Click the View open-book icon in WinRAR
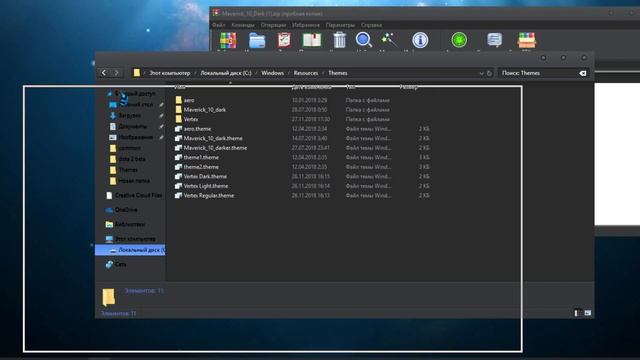 312,40
